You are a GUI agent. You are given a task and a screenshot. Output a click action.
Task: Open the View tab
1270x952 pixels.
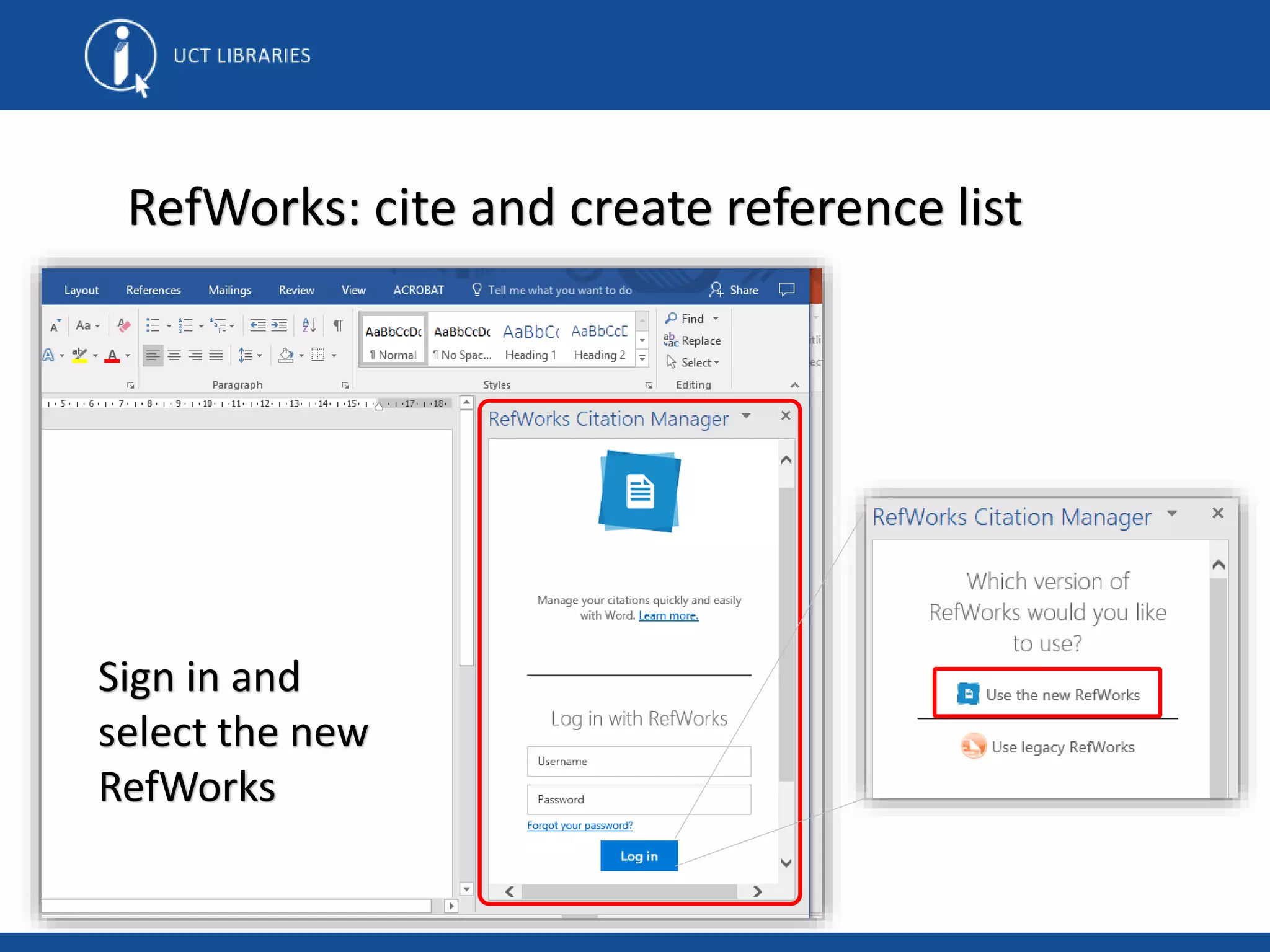[353, 290]
